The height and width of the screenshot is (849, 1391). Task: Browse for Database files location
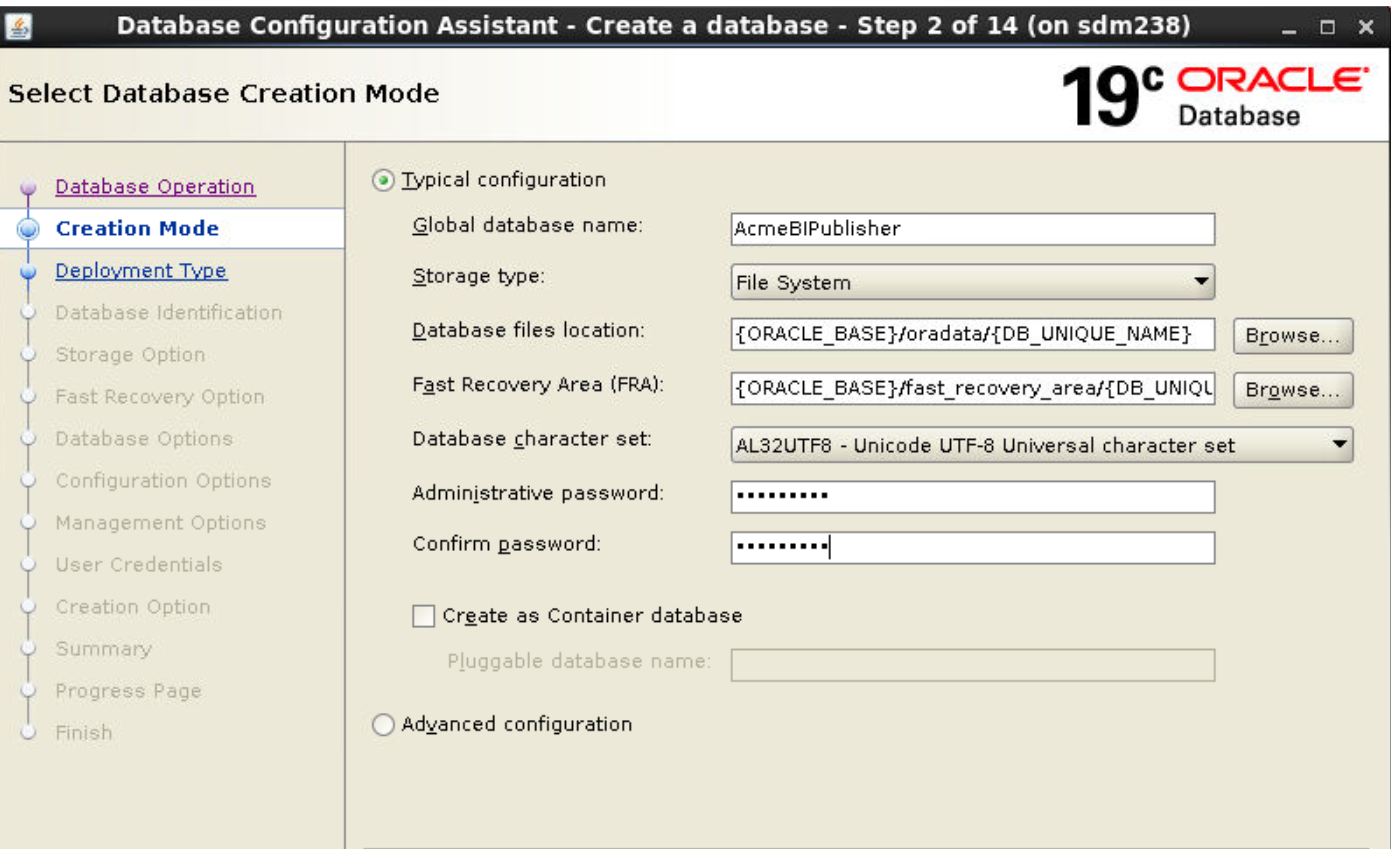tap(1293, 336)
